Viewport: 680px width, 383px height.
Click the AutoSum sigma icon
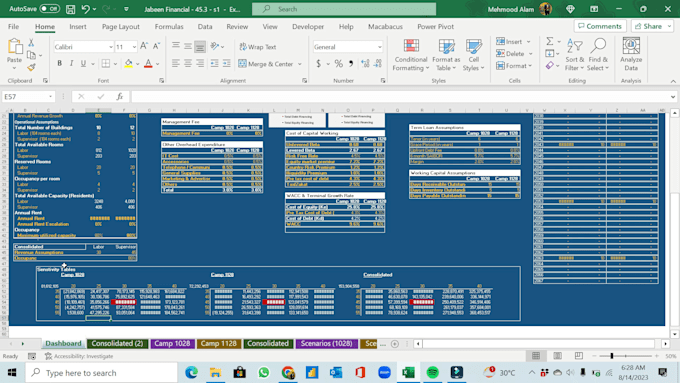(549, 41)
